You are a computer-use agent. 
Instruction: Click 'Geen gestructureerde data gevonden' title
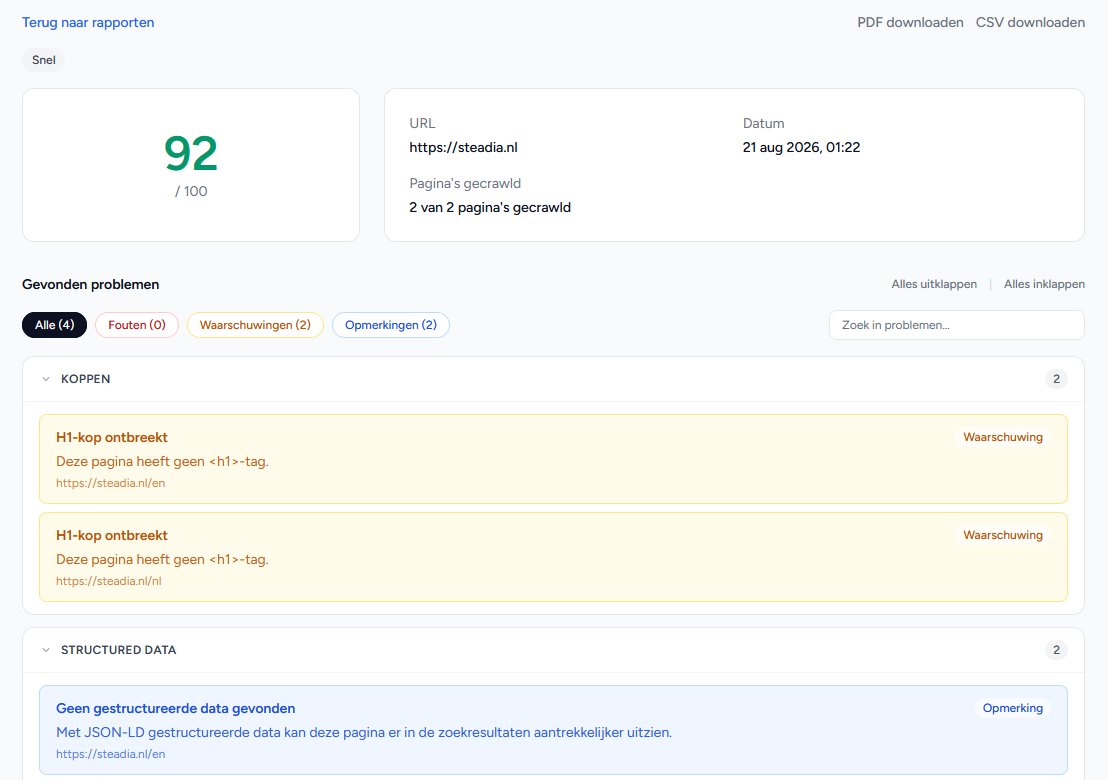pos(176,709)
